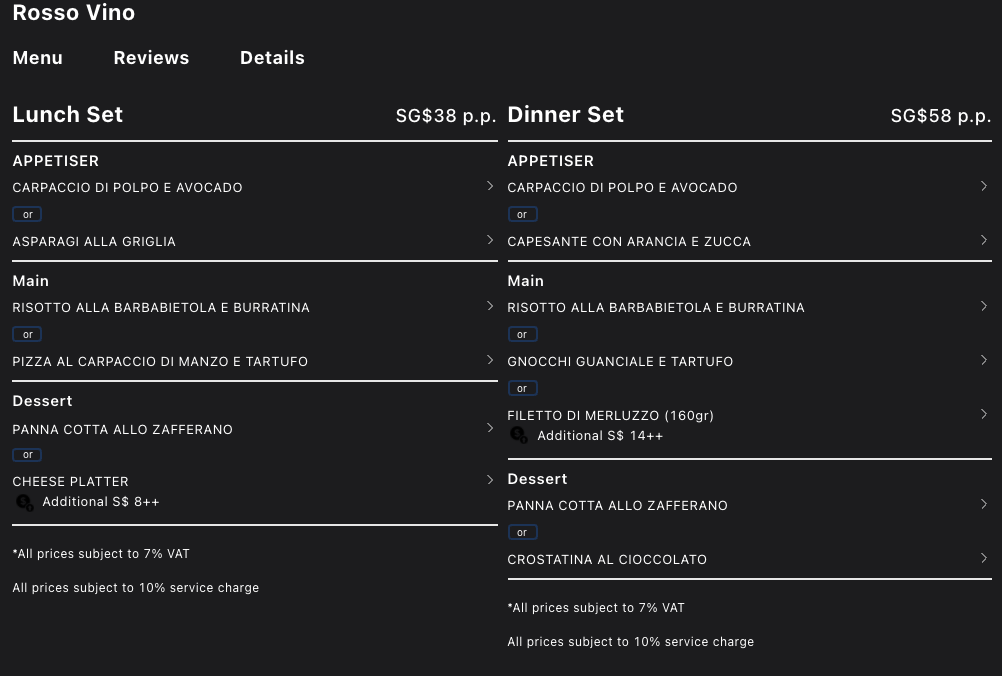Open Capesante con Arancia e Zucca chevron
This screenshot has width=1002, height=676.
[984, 240]
